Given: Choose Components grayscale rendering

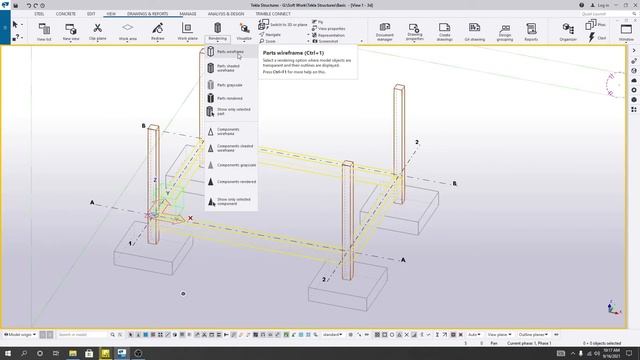Looking at the screenshot, I should (231, 165).
